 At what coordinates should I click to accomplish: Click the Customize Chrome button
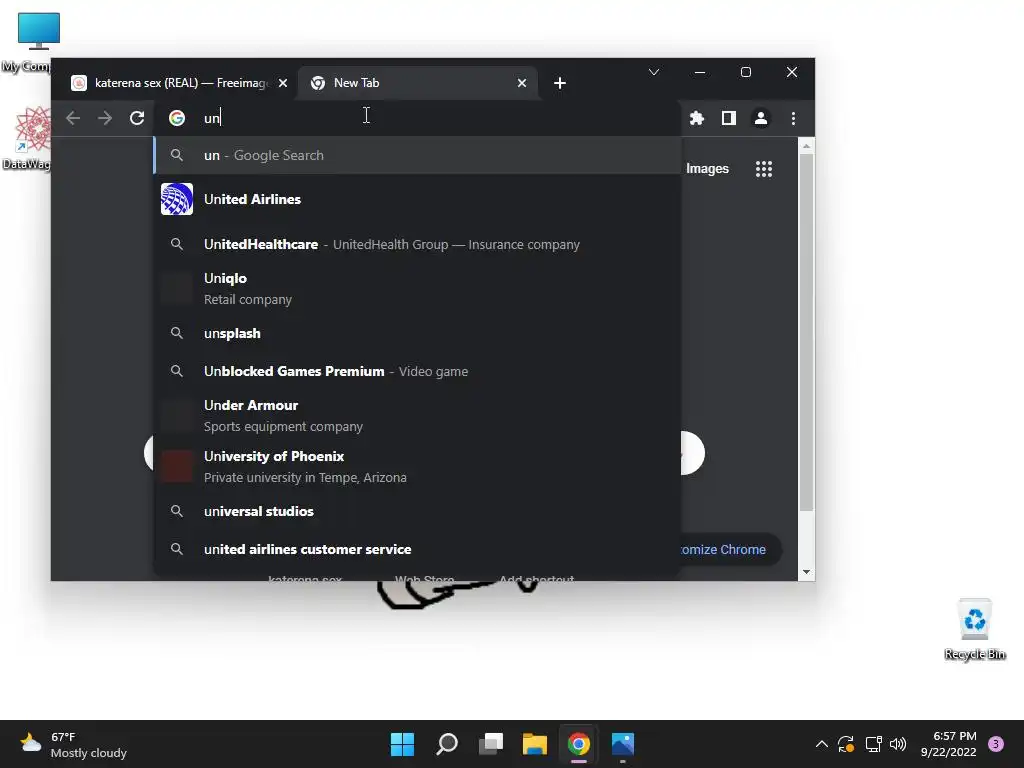coord(729,550)
